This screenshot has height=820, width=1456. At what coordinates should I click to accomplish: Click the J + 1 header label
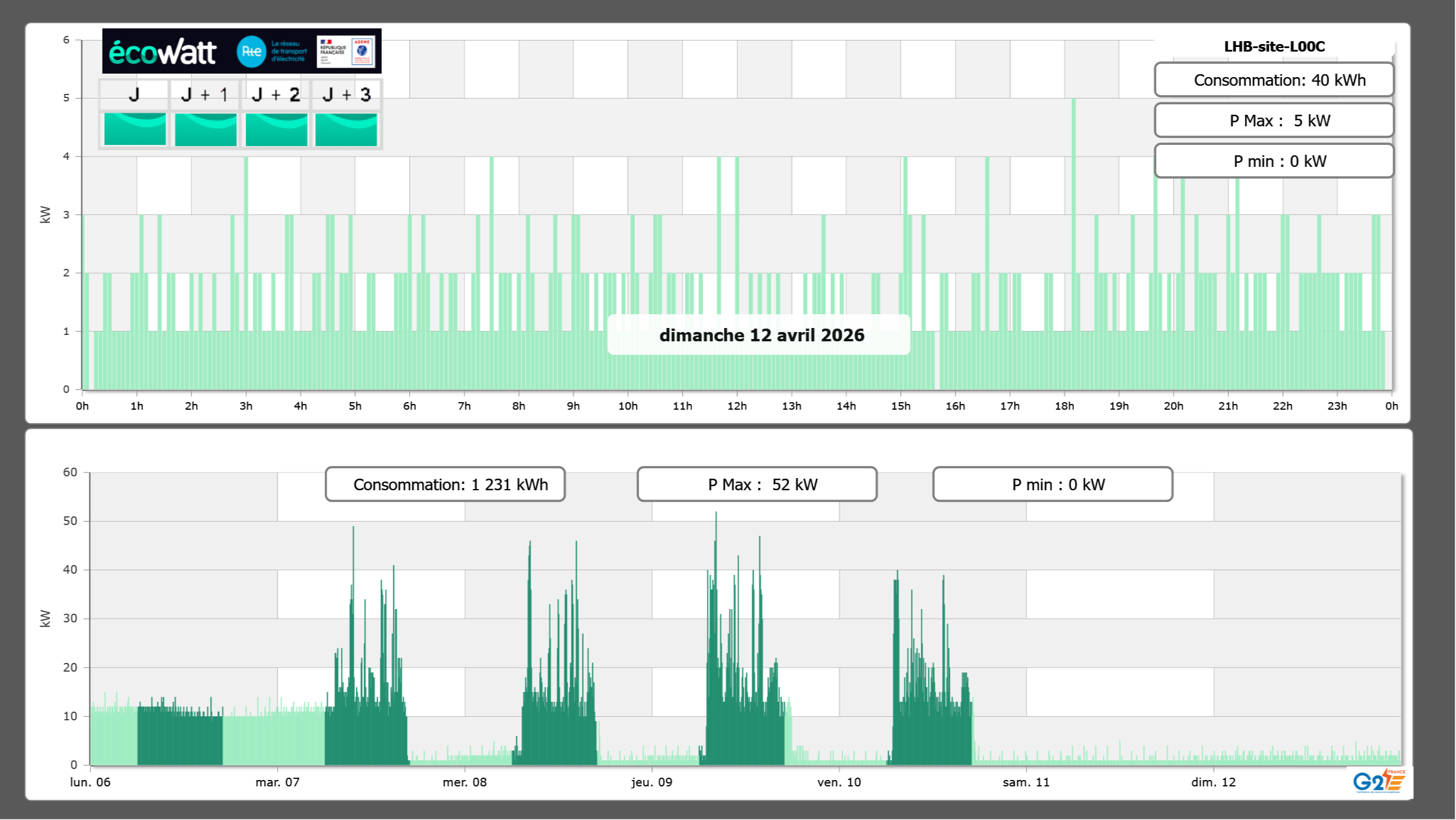(204, 94)
